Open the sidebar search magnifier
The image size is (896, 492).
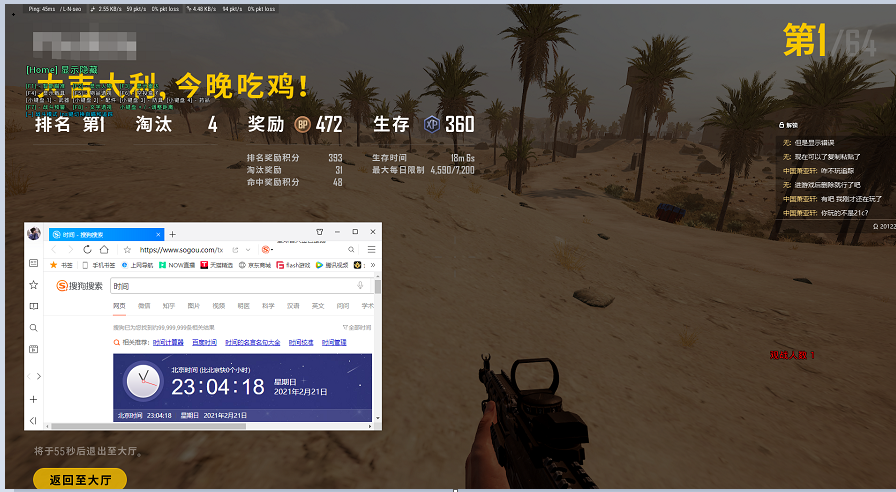[34, 327]
